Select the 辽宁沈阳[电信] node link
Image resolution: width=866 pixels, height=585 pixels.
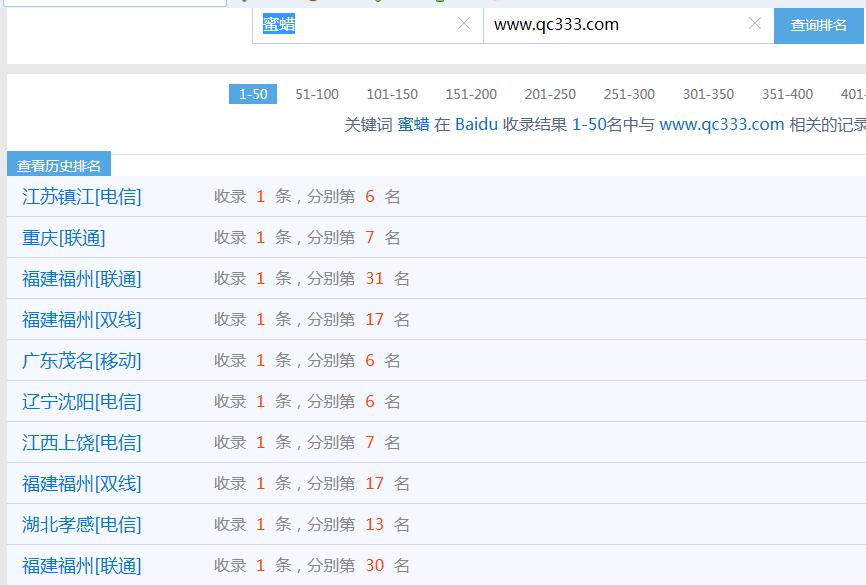pyautogui.click(x=82, y=402)
